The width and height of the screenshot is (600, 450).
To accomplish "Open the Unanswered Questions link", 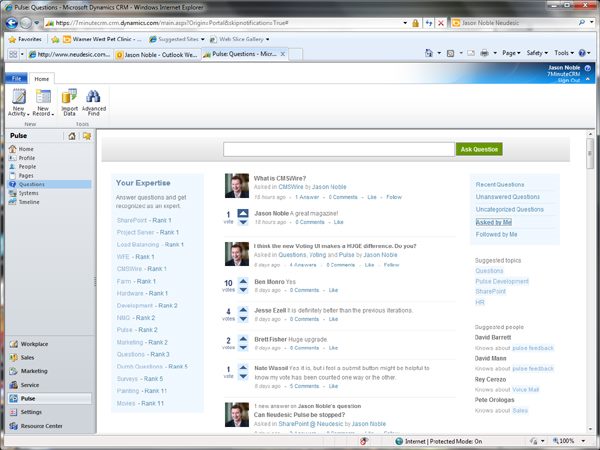I will coord(508,197).
